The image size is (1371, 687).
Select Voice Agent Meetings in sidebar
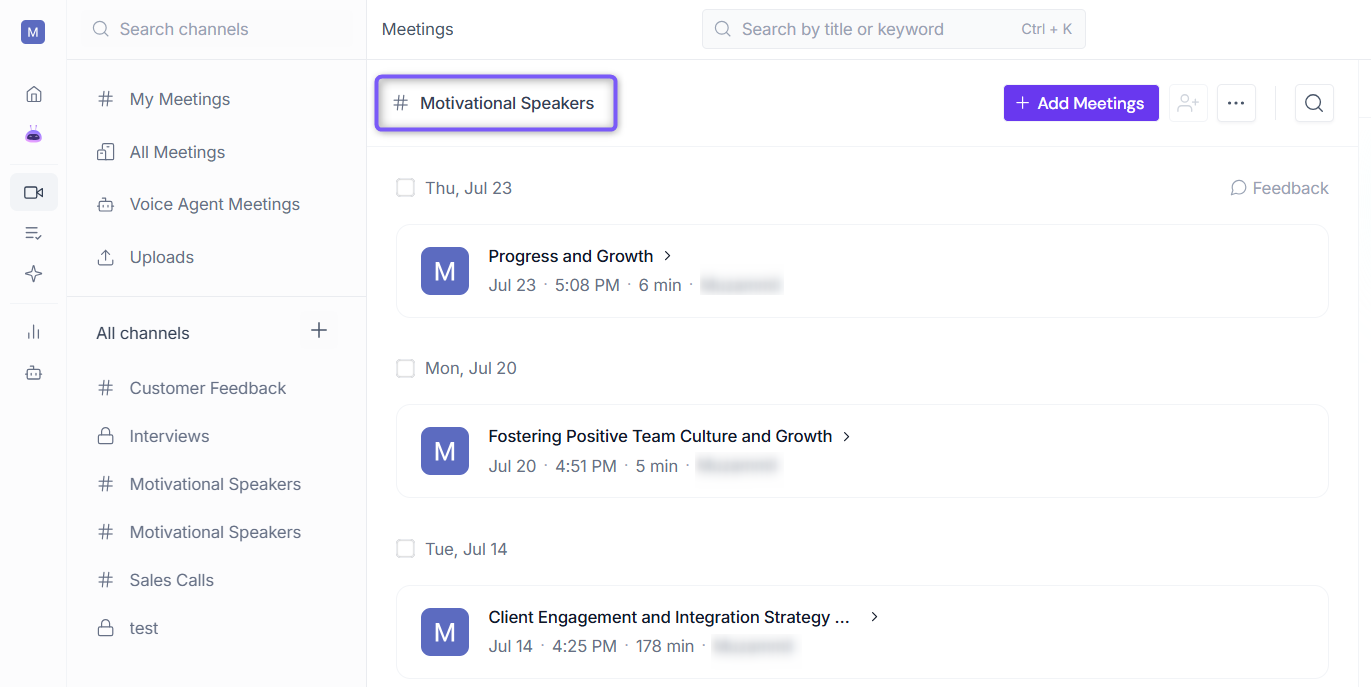click(x=216, y=204)
